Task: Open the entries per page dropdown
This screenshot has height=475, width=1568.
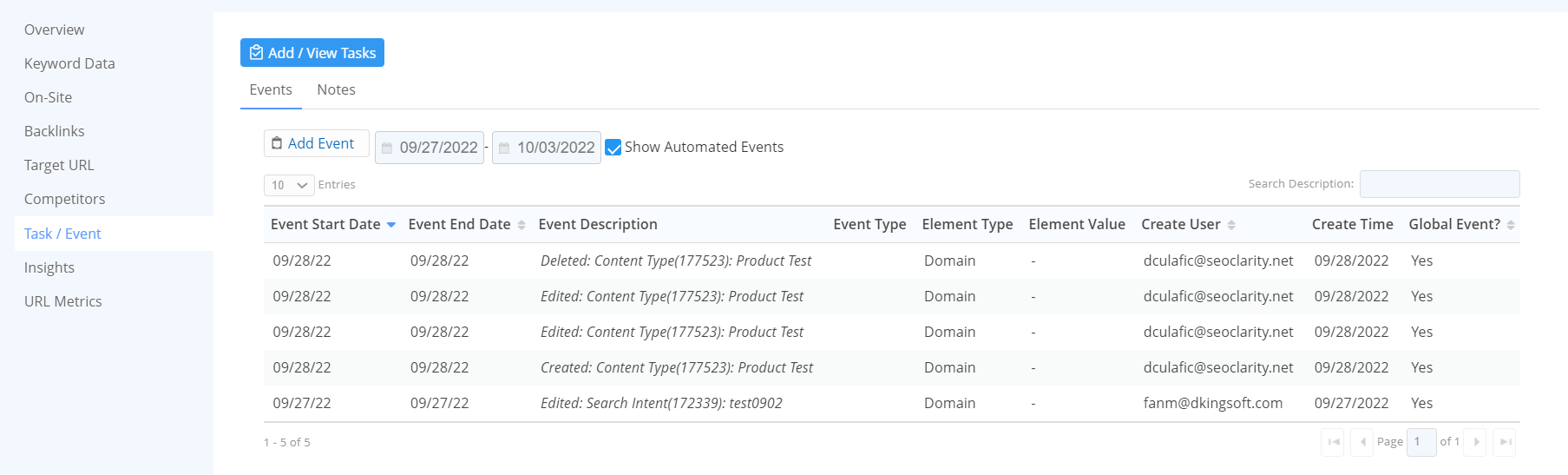Action: [289, 185]
